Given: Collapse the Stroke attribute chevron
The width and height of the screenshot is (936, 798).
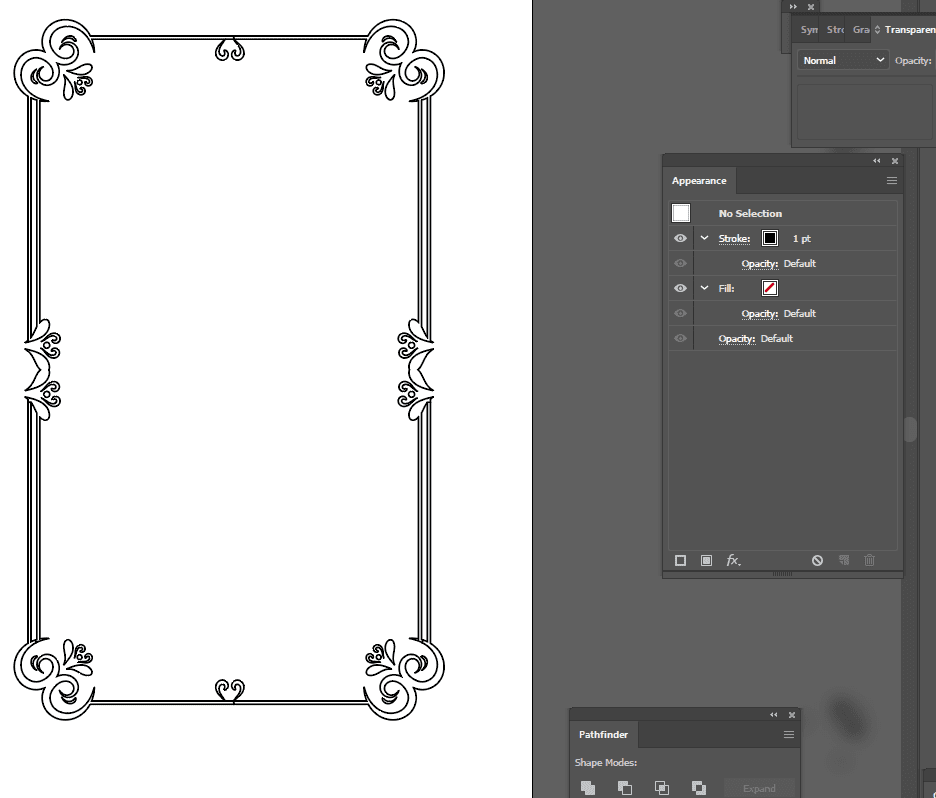Looking at the screenshot, I should point(704,238).
